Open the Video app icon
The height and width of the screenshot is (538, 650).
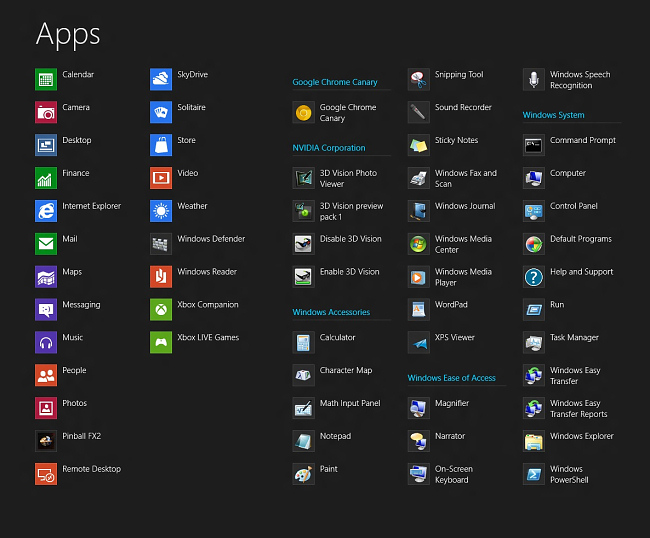pos(161,178)
